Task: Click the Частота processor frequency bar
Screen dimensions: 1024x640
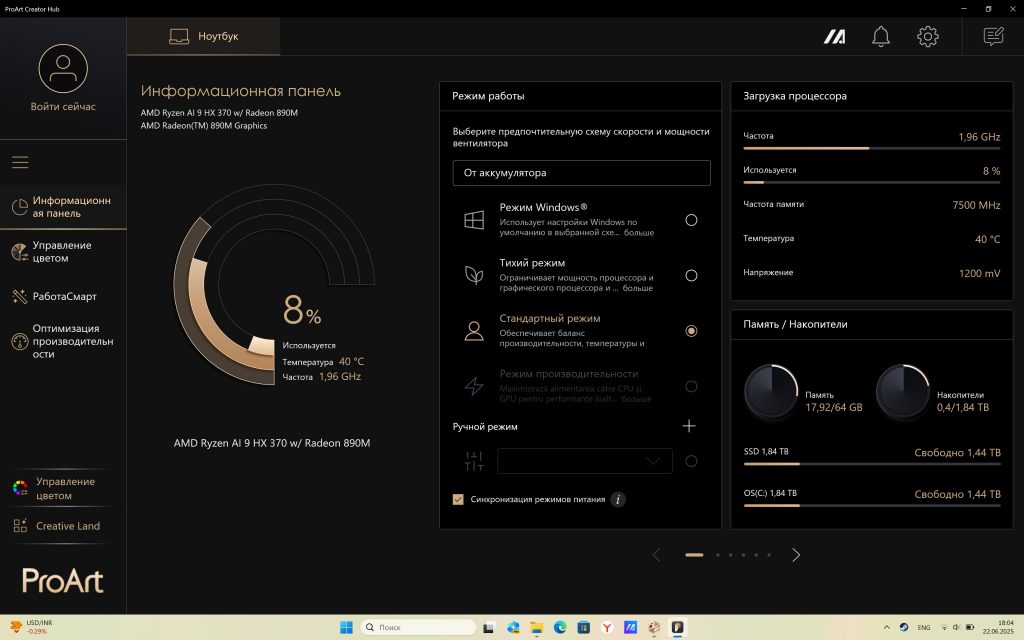Action: tap(872, 148)
